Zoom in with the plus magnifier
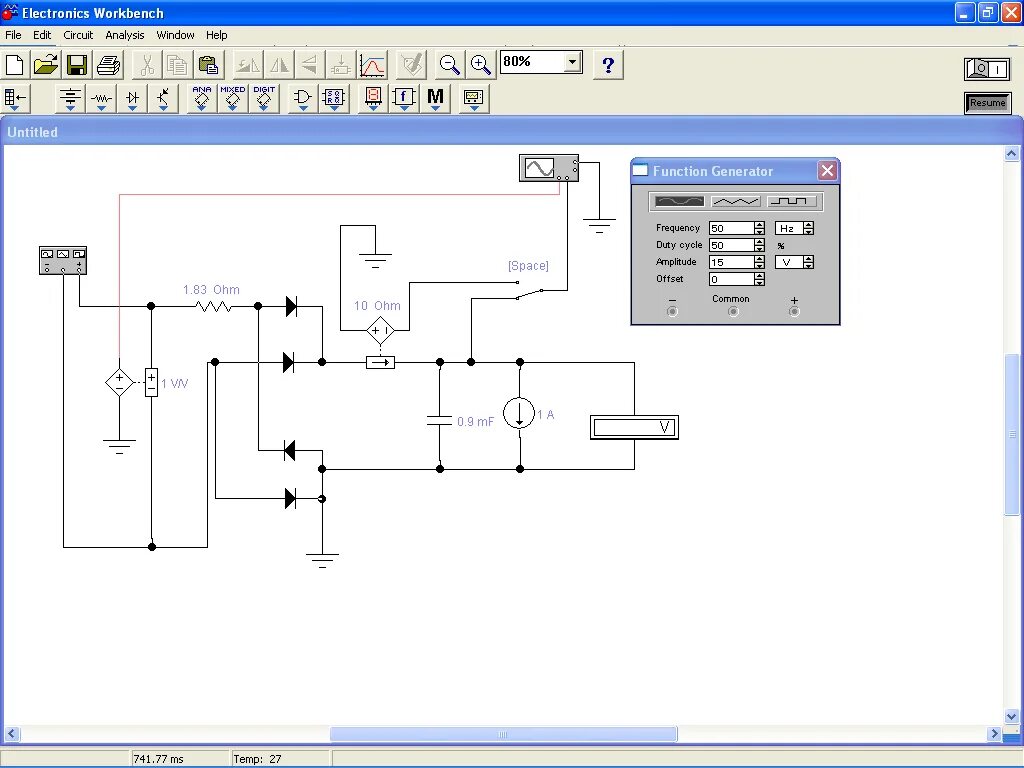The image size is (1024, 768). pyautogui.click(x=481, y=65)
